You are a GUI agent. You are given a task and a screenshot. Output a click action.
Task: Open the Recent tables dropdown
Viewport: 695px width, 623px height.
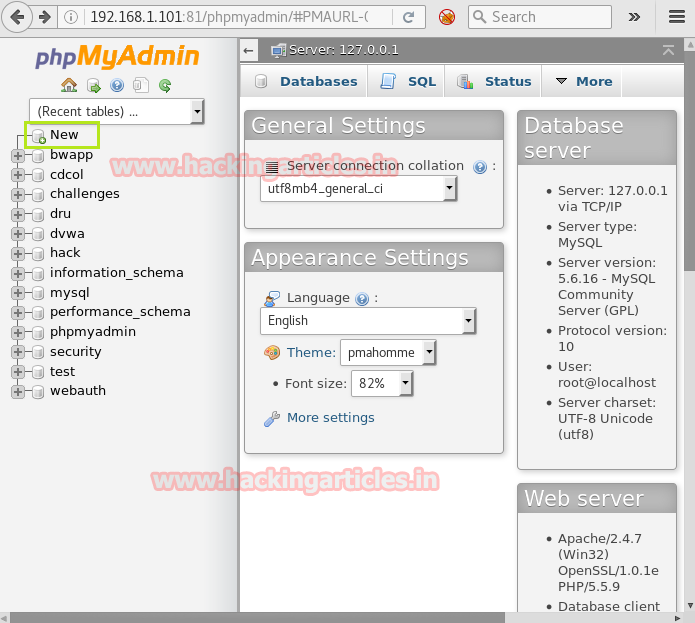click(117, 111)
